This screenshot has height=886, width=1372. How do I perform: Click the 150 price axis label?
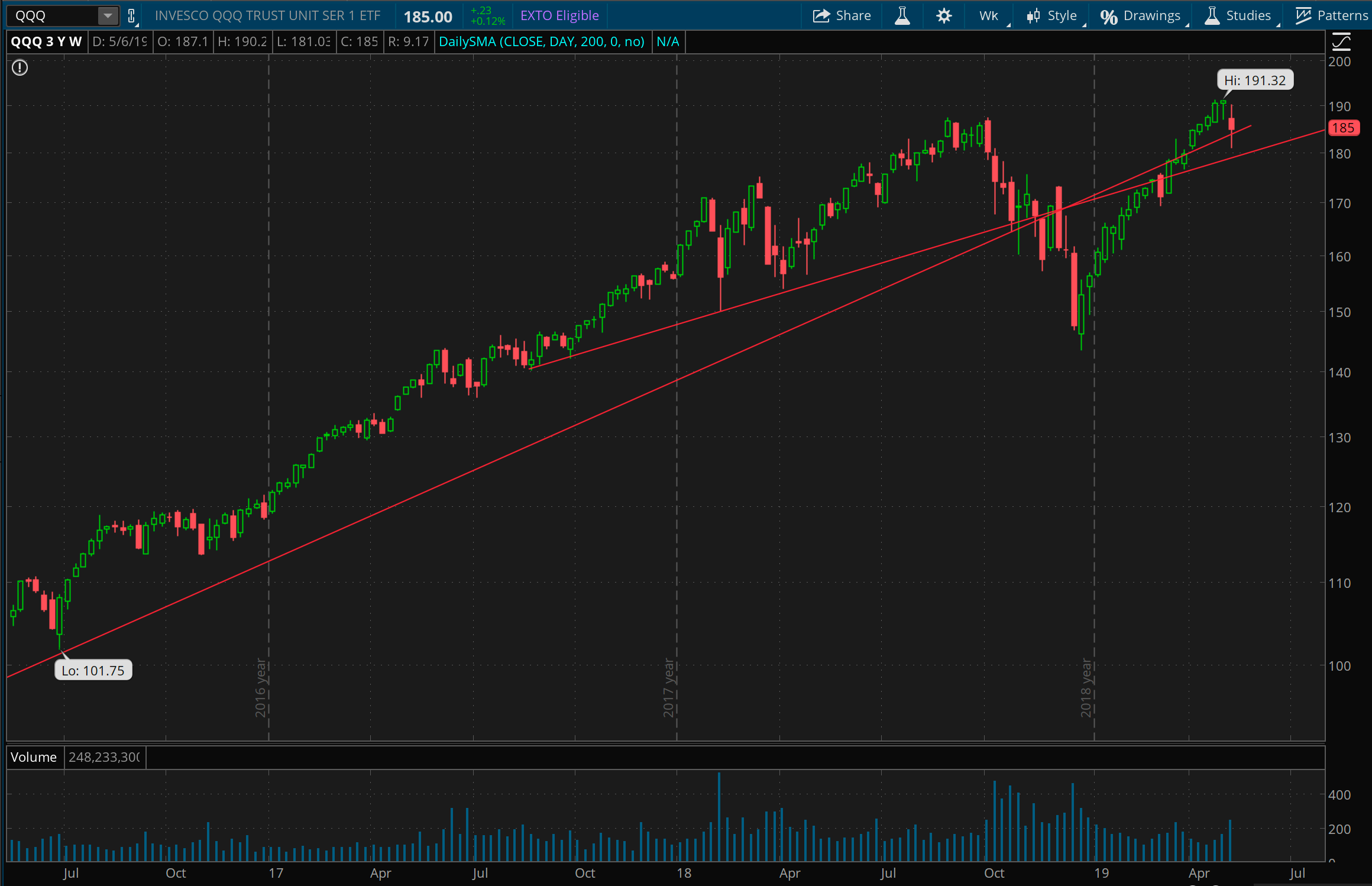click(x=1339, y=312)
